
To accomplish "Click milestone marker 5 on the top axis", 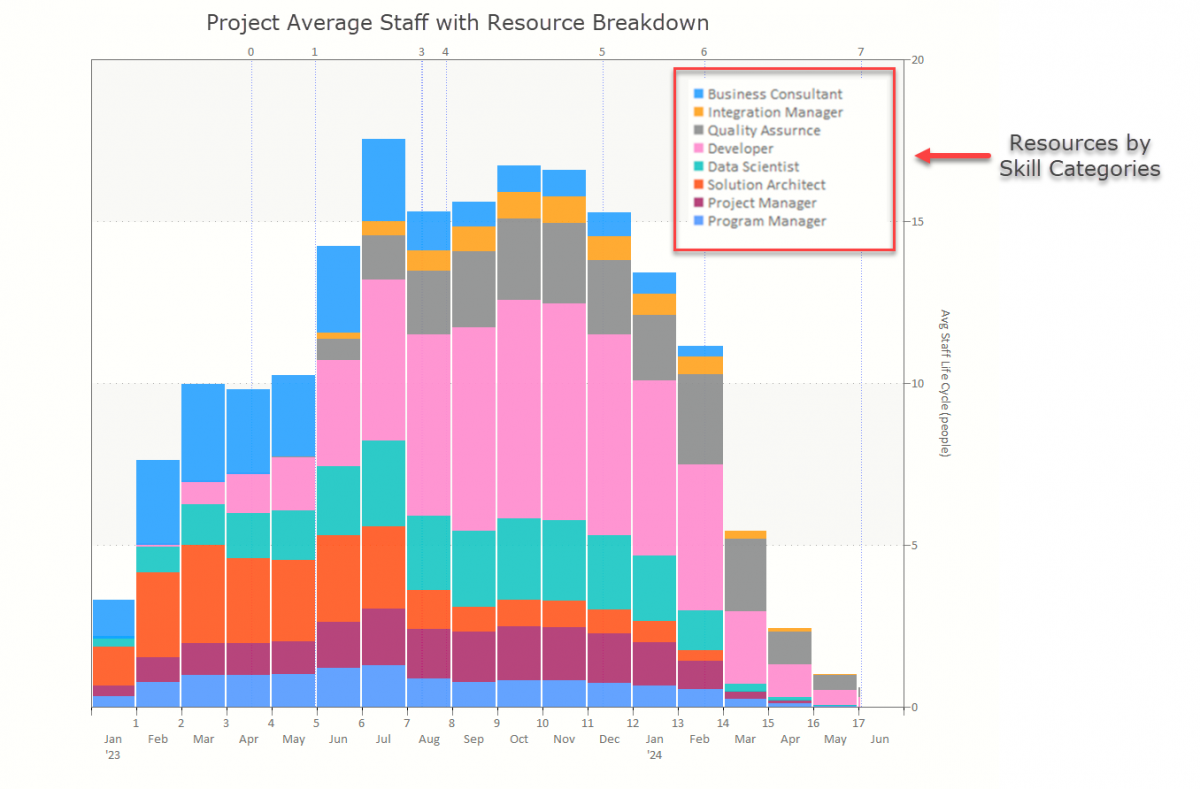I will pos(602,52).
